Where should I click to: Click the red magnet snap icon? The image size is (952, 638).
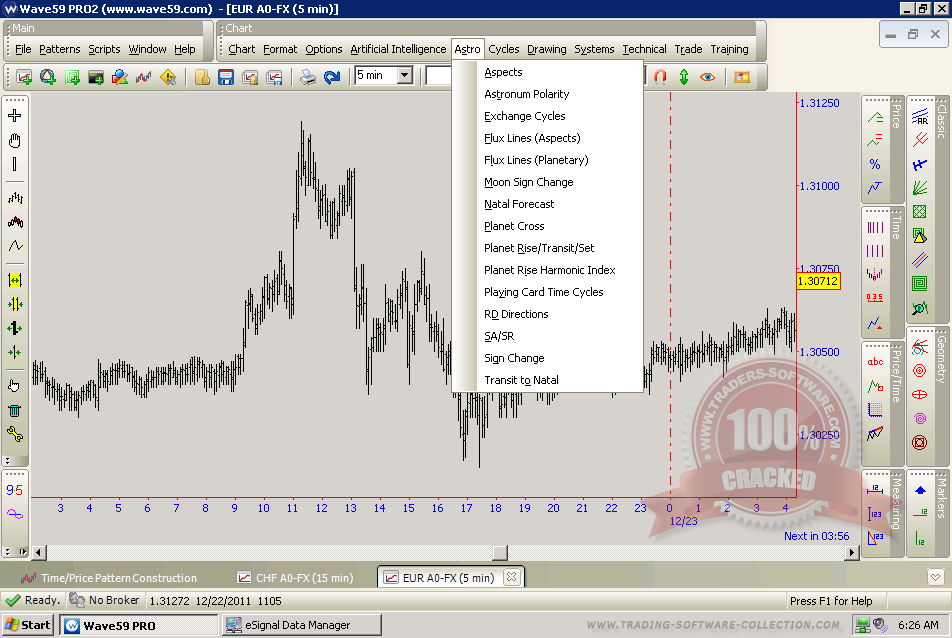(660, 76)
